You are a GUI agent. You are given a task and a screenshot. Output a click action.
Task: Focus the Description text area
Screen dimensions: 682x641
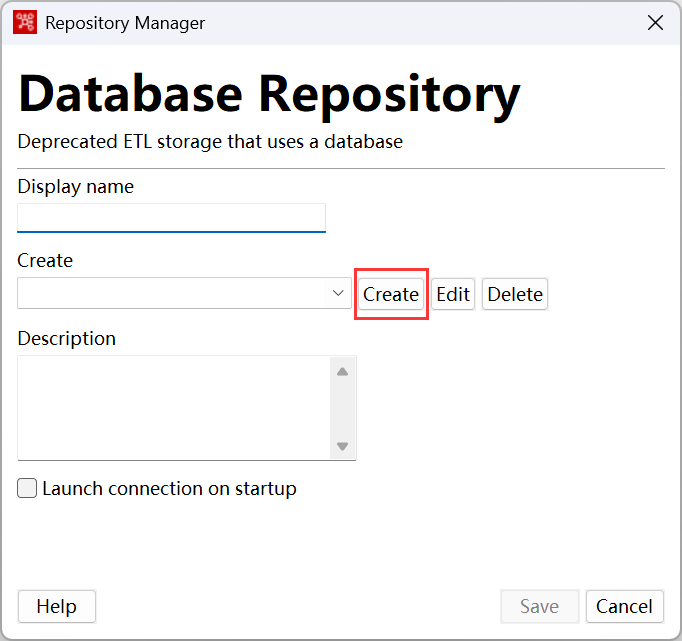(174, 408)
